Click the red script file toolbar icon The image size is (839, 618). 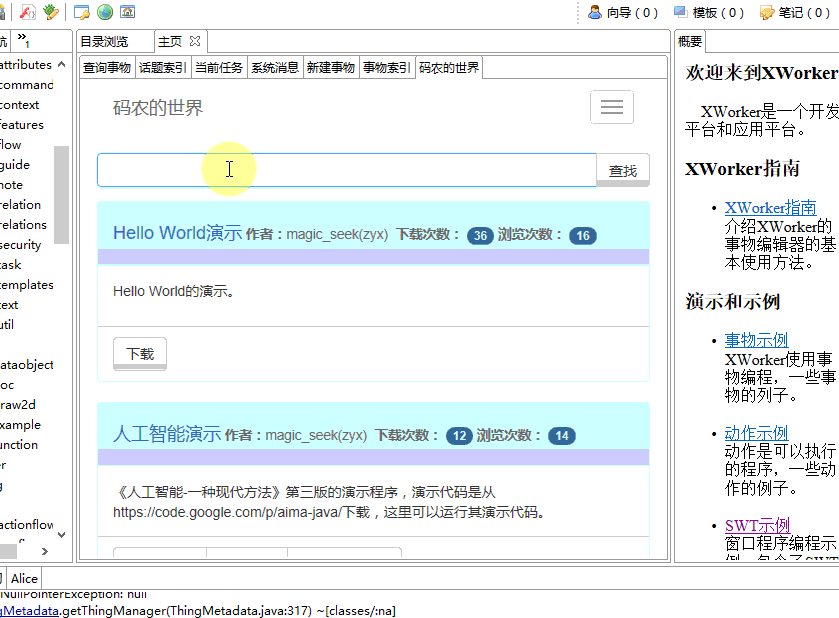coord(28,12)
